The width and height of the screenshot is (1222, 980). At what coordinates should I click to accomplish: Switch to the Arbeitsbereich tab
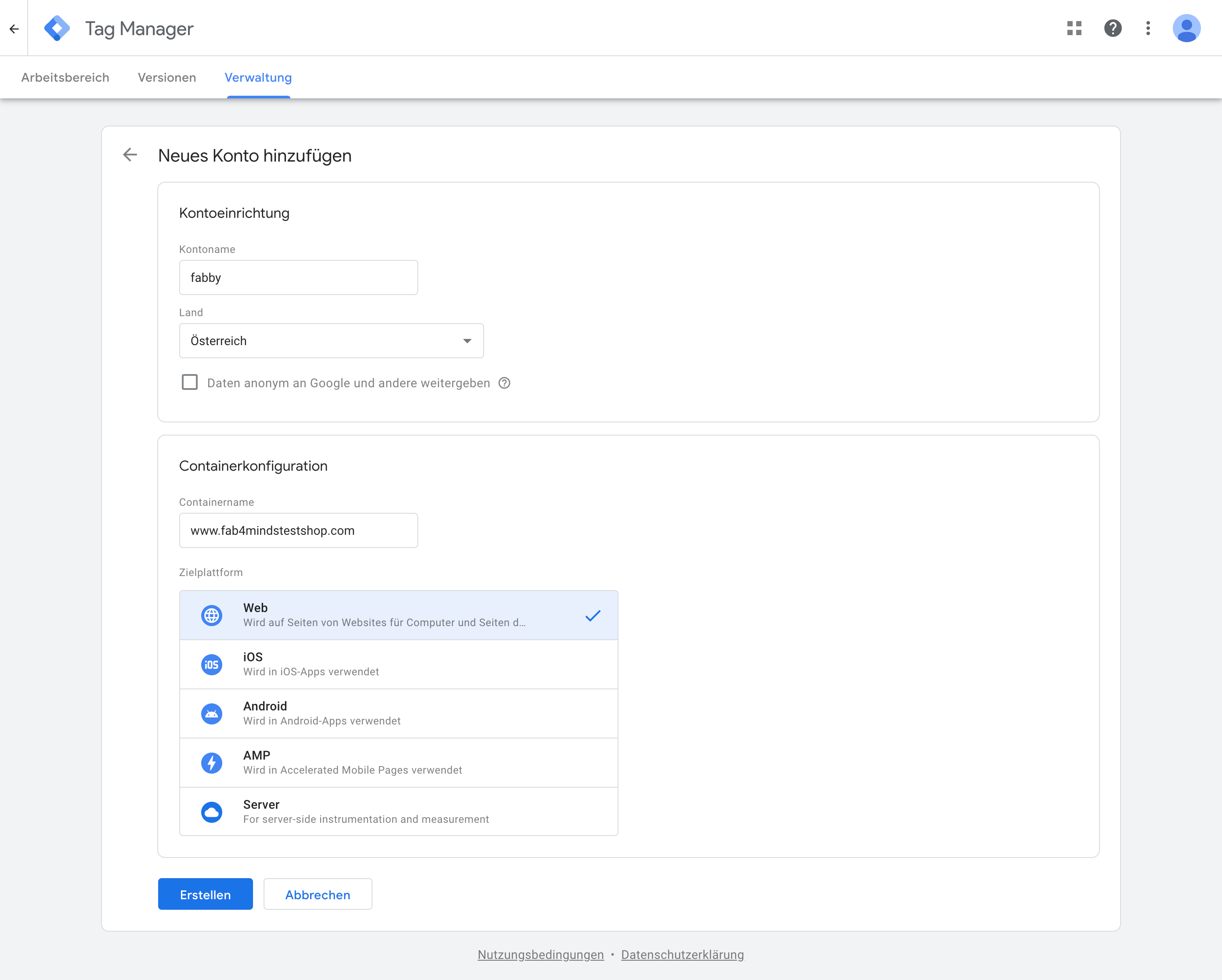tap(65, 78)
